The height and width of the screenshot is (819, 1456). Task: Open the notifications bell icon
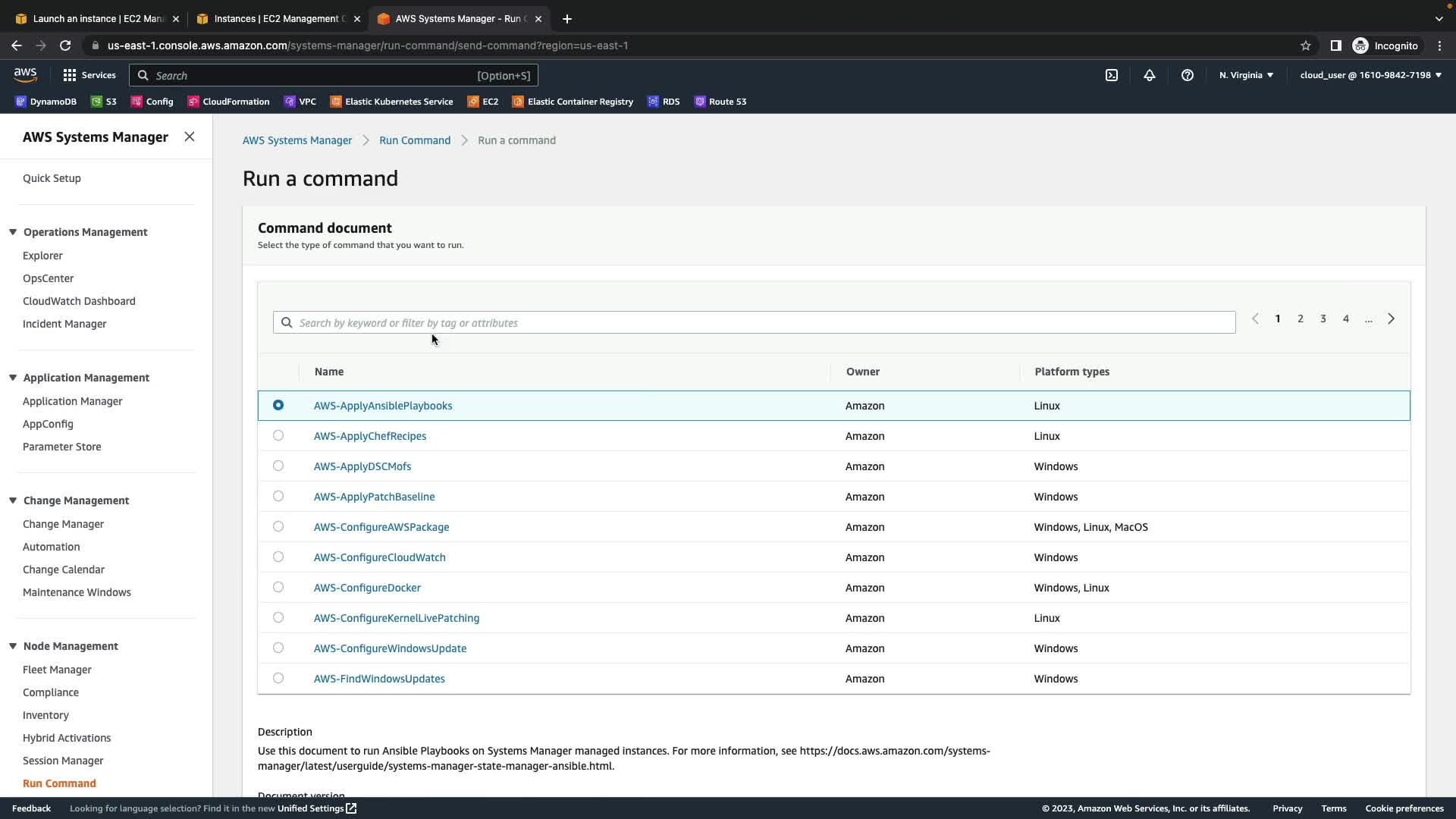(1149, 75)
